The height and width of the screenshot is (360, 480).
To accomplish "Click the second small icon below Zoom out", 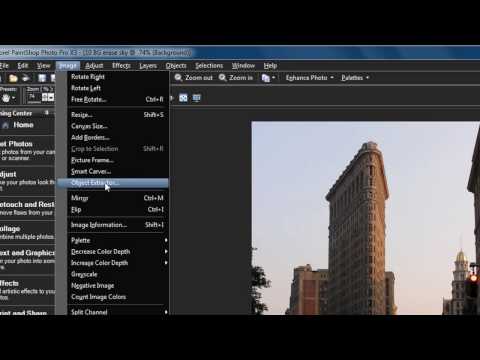I will (x=196, y=98).
